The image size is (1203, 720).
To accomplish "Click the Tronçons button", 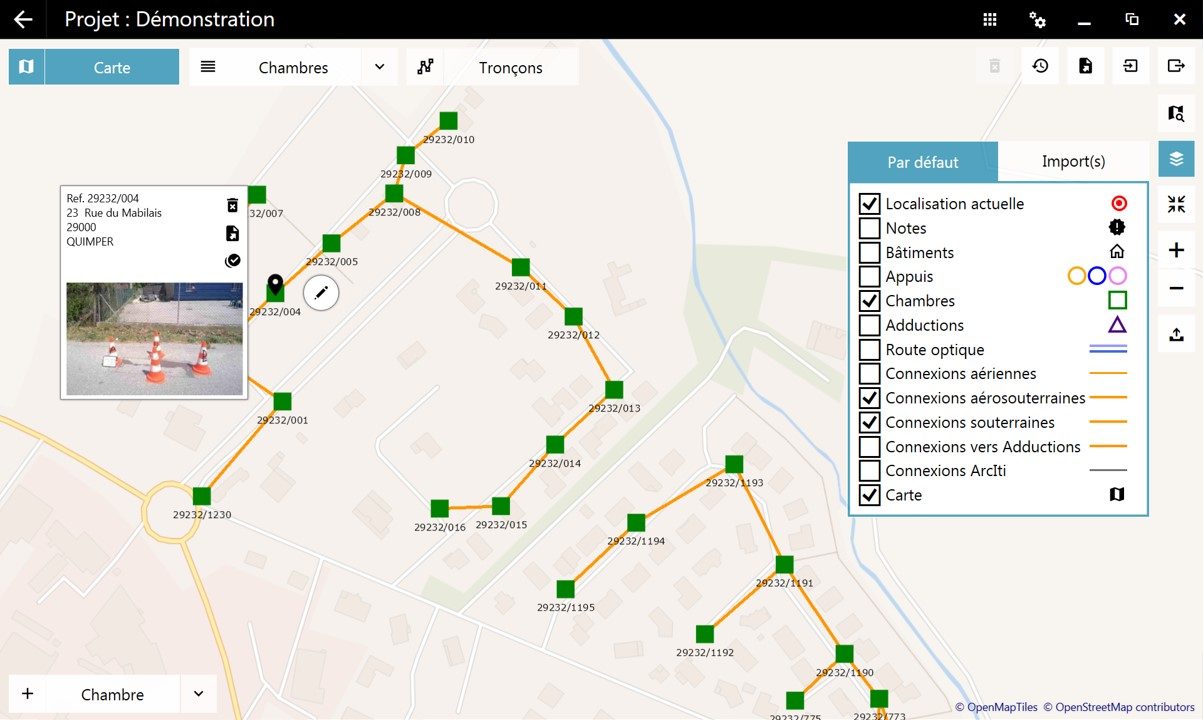I will click(510, 68).
